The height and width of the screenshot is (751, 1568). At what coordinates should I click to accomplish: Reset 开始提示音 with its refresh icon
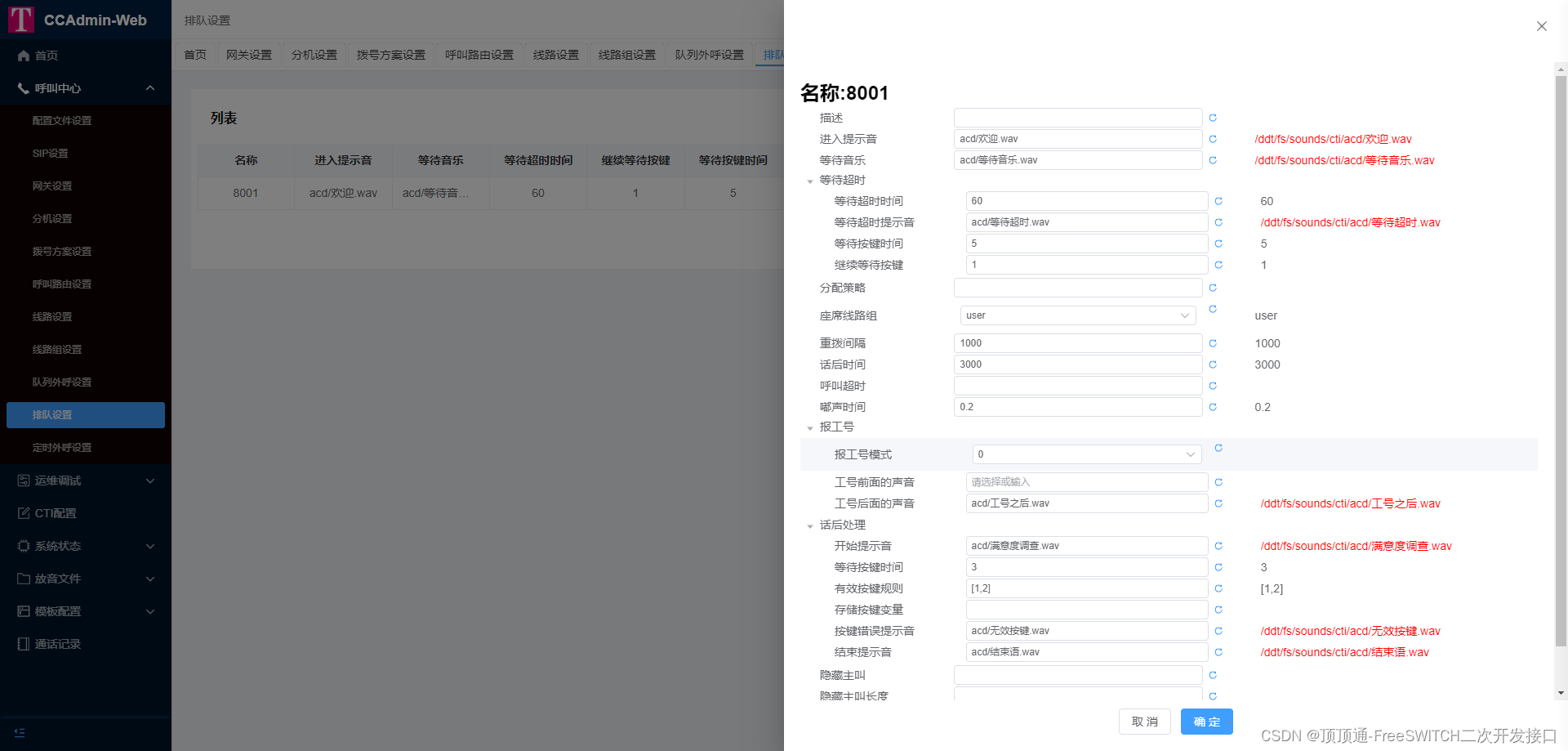[1218, 546]
